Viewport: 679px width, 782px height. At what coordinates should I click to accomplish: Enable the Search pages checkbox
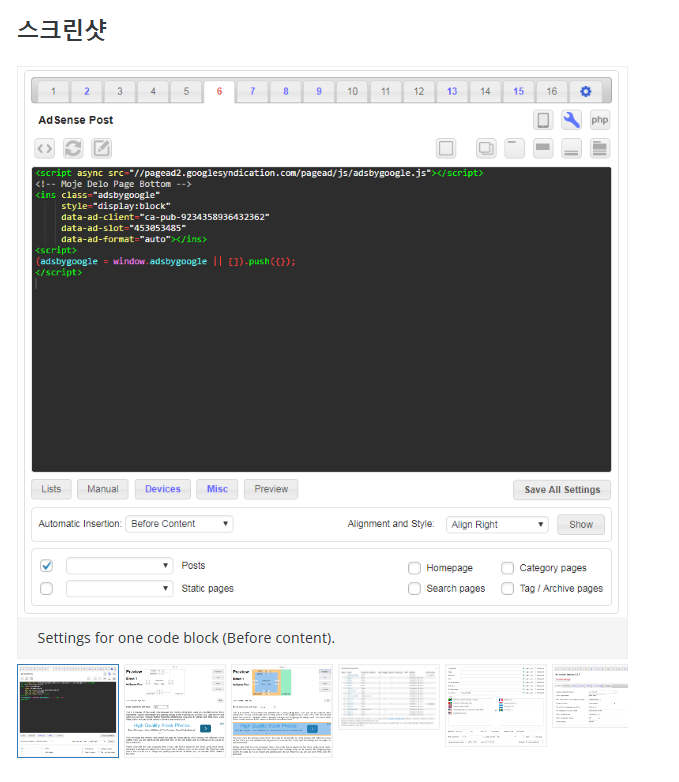click(414, 588)
